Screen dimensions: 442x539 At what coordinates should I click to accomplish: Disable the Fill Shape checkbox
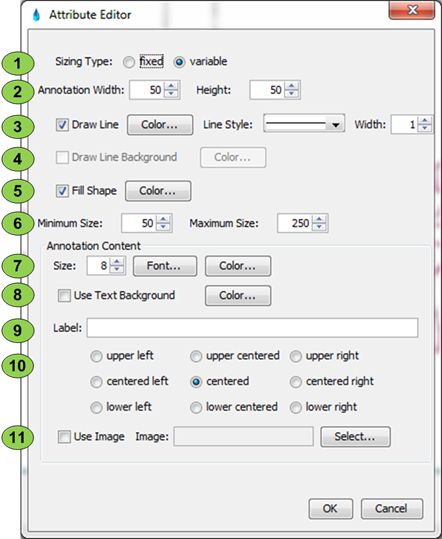pos(62,191)
